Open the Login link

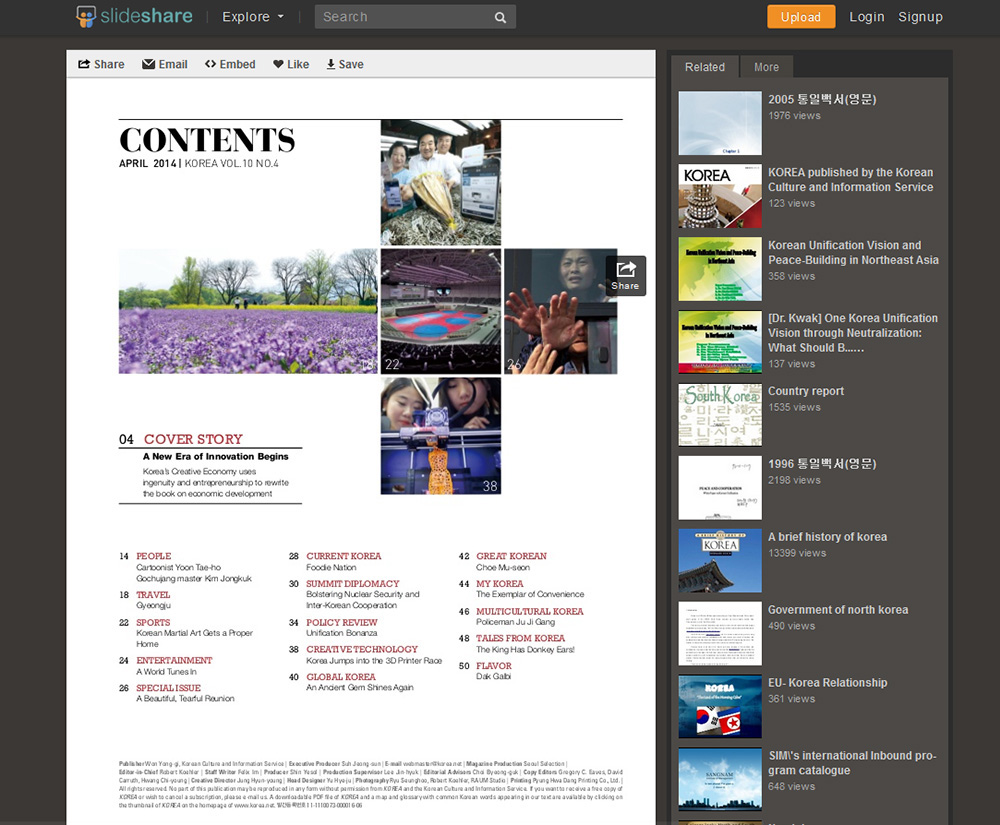coord(866,17)
